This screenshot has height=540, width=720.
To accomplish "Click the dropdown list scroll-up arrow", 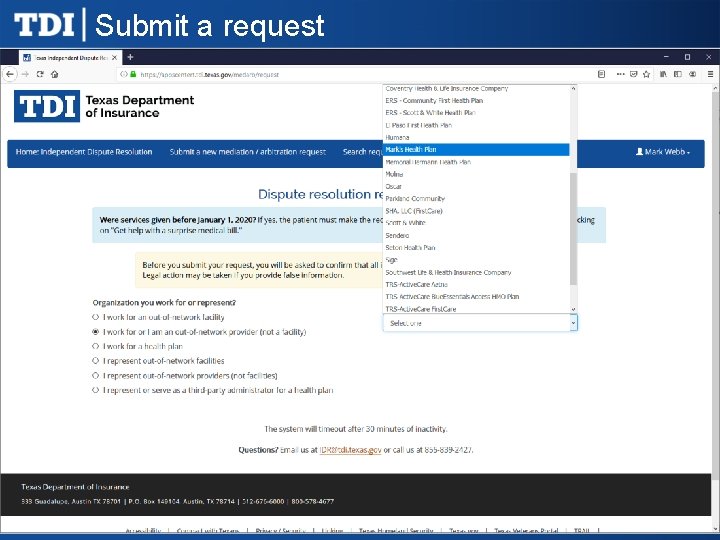I will (573, 88).
